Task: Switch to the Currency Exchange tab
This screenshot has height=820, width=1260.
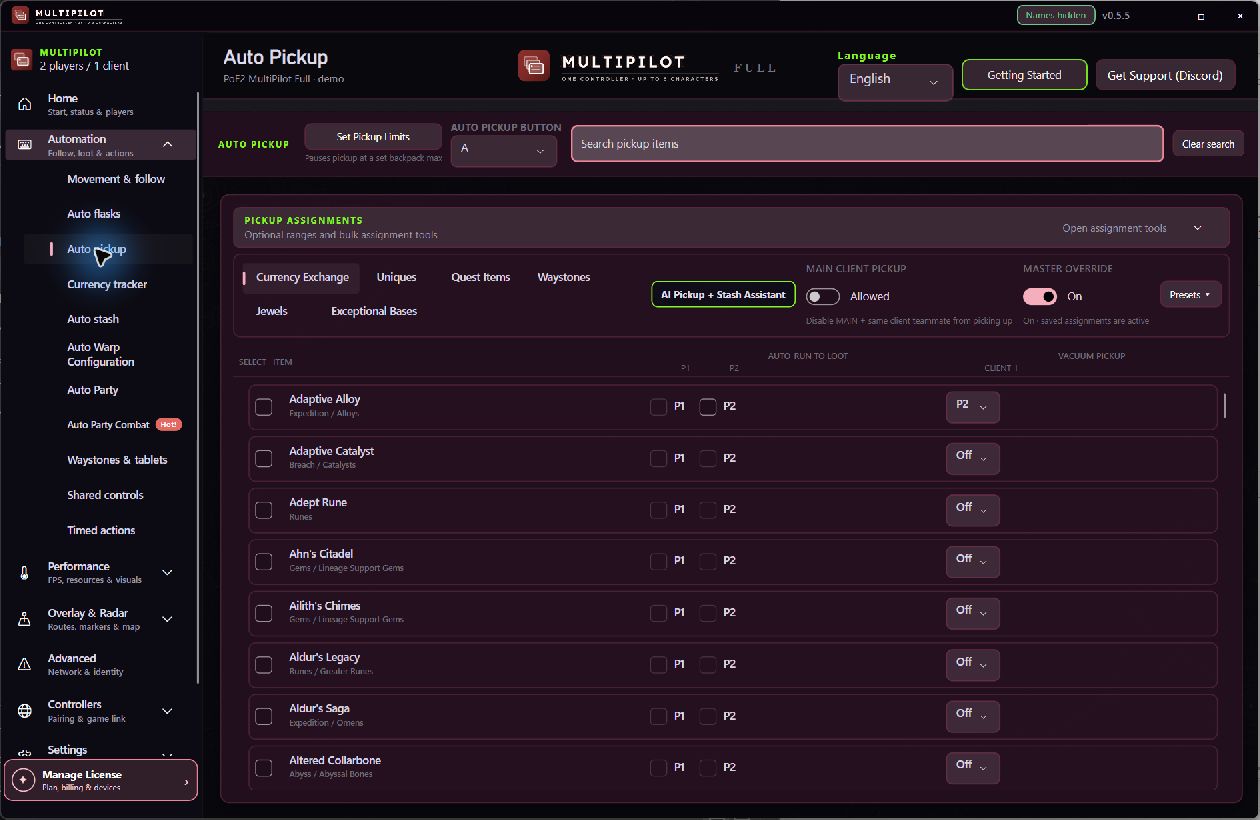Action: click(x=301, y=278)
